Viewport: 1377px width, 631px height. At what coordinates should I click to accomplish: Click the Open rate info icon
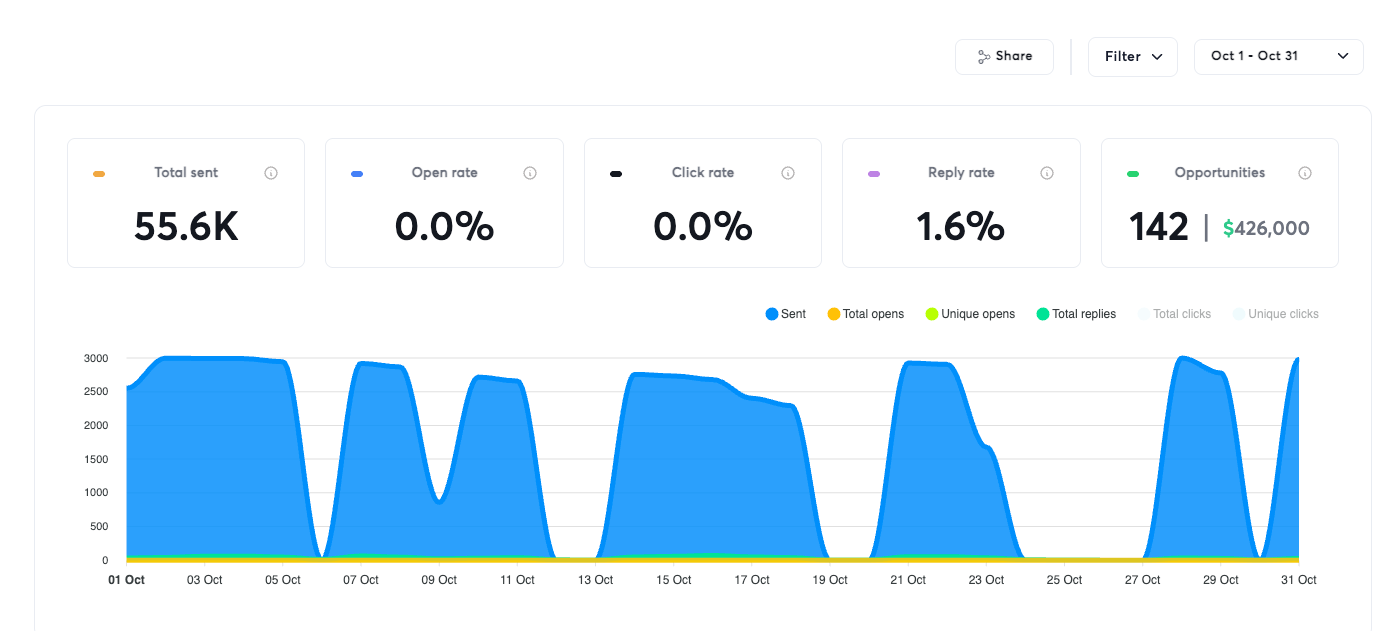[x=530, y=173]
